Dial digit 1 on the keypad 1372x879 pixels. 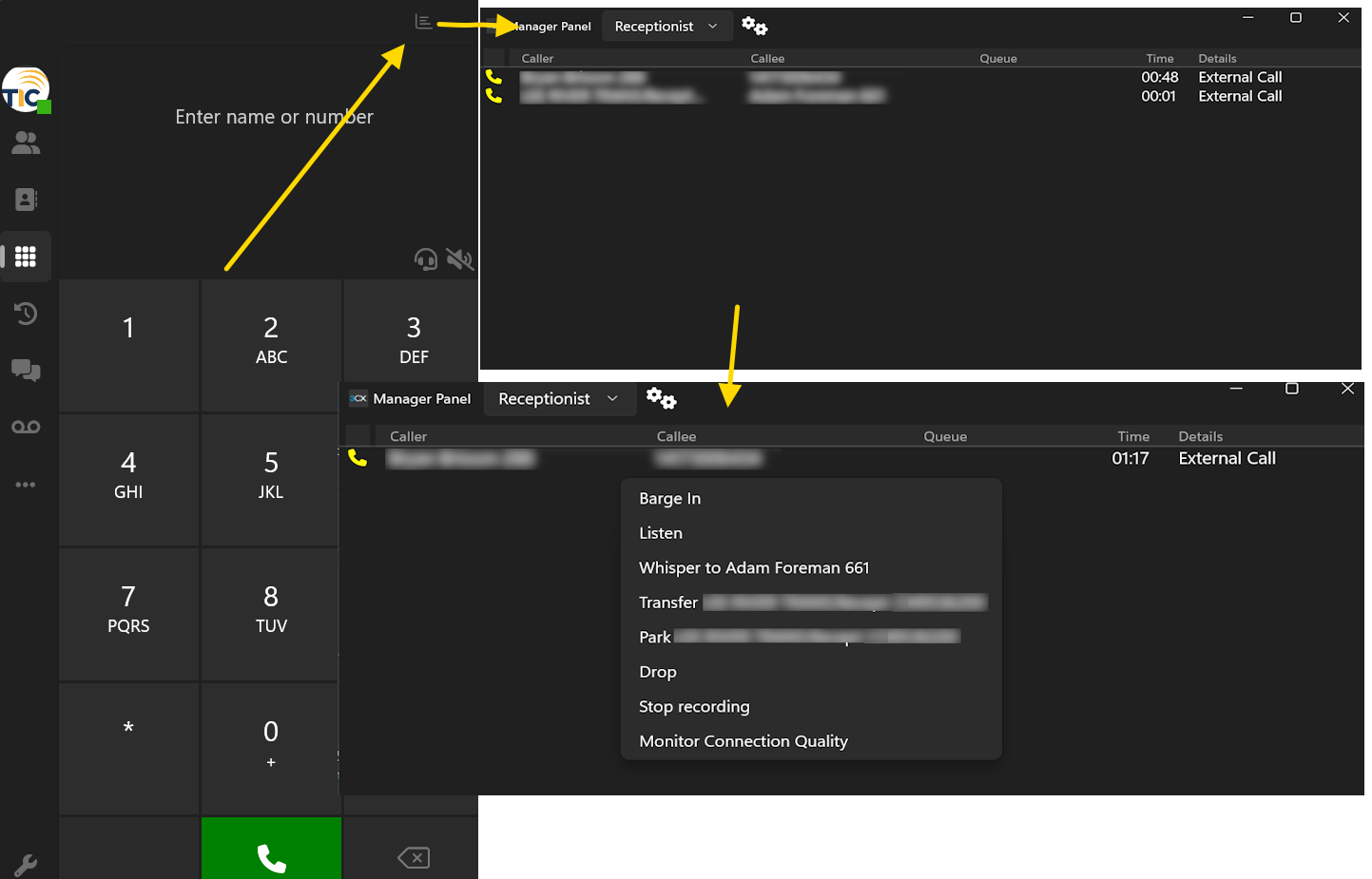tap(128, 345)
